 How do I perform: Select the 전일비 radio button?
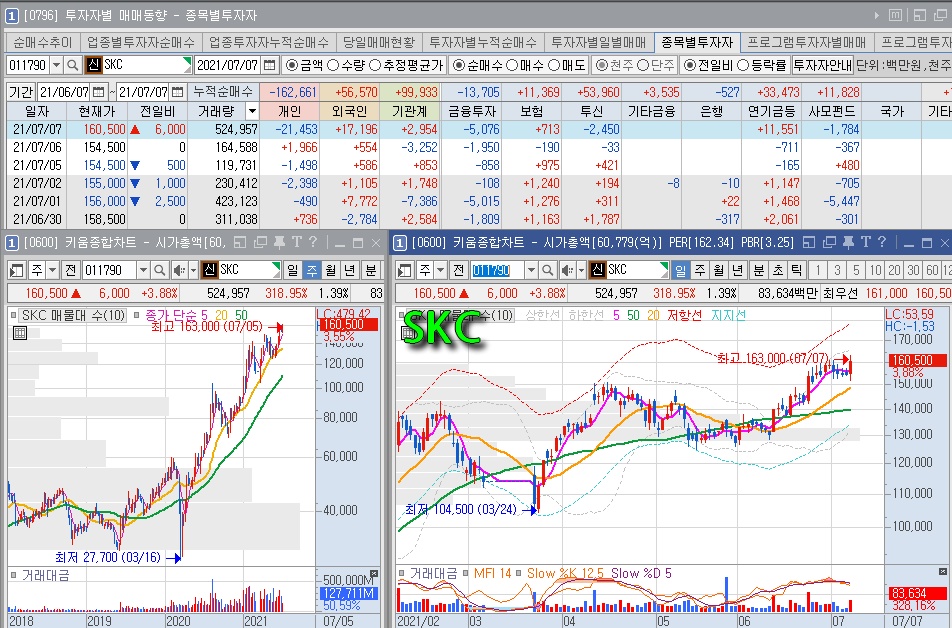(690, 65)
